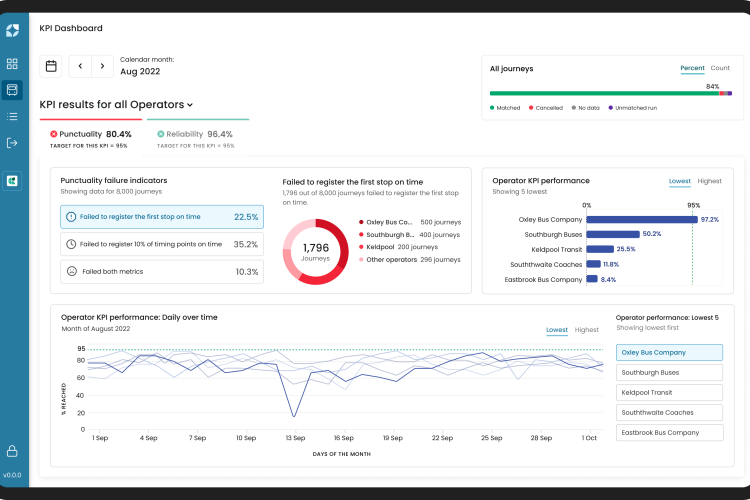Click the All journeys green progress bar
750x500 pixels.
click(605, 93)
